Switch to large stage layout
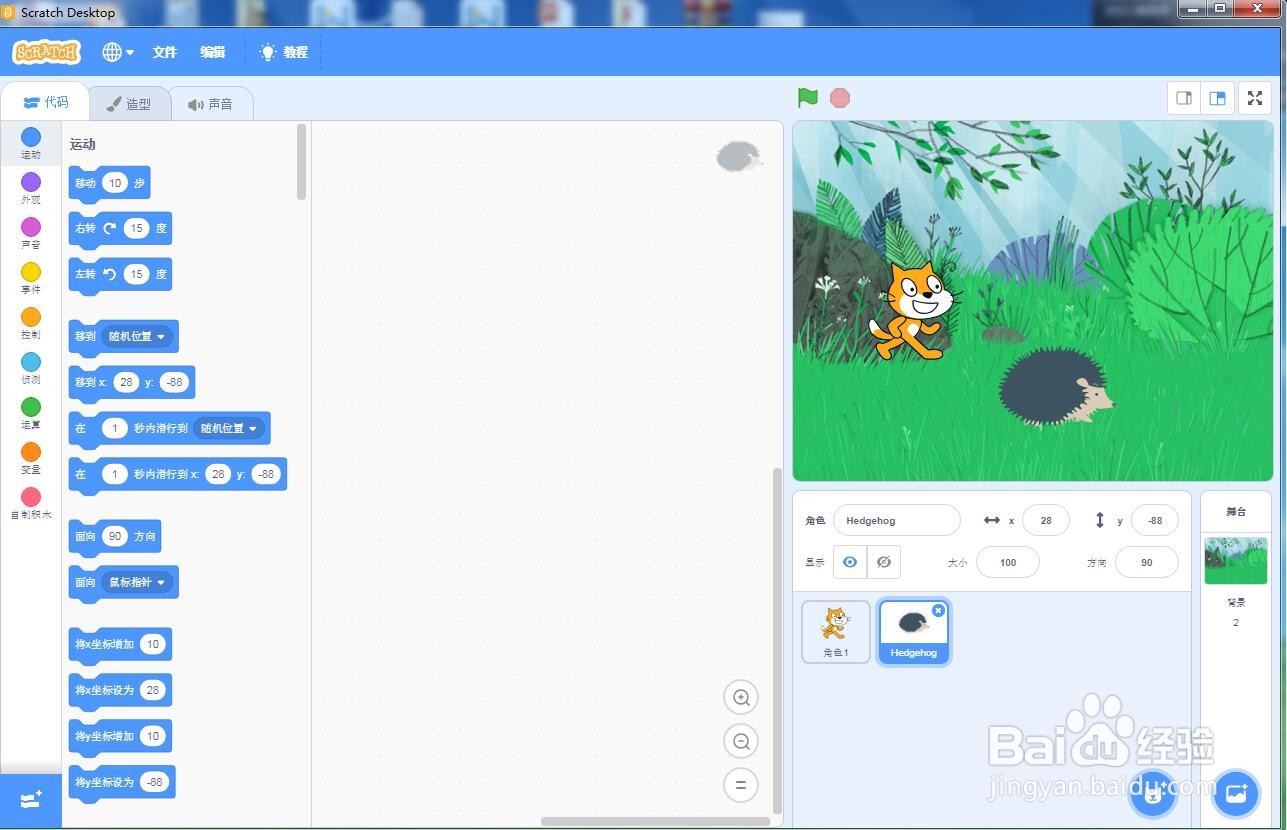 1217,98
